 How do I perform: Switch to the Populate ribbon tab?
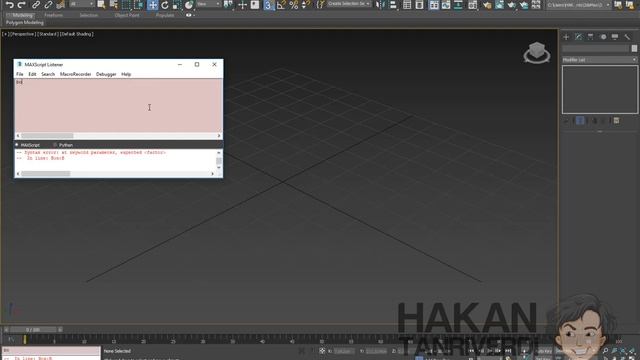point(165,15)
